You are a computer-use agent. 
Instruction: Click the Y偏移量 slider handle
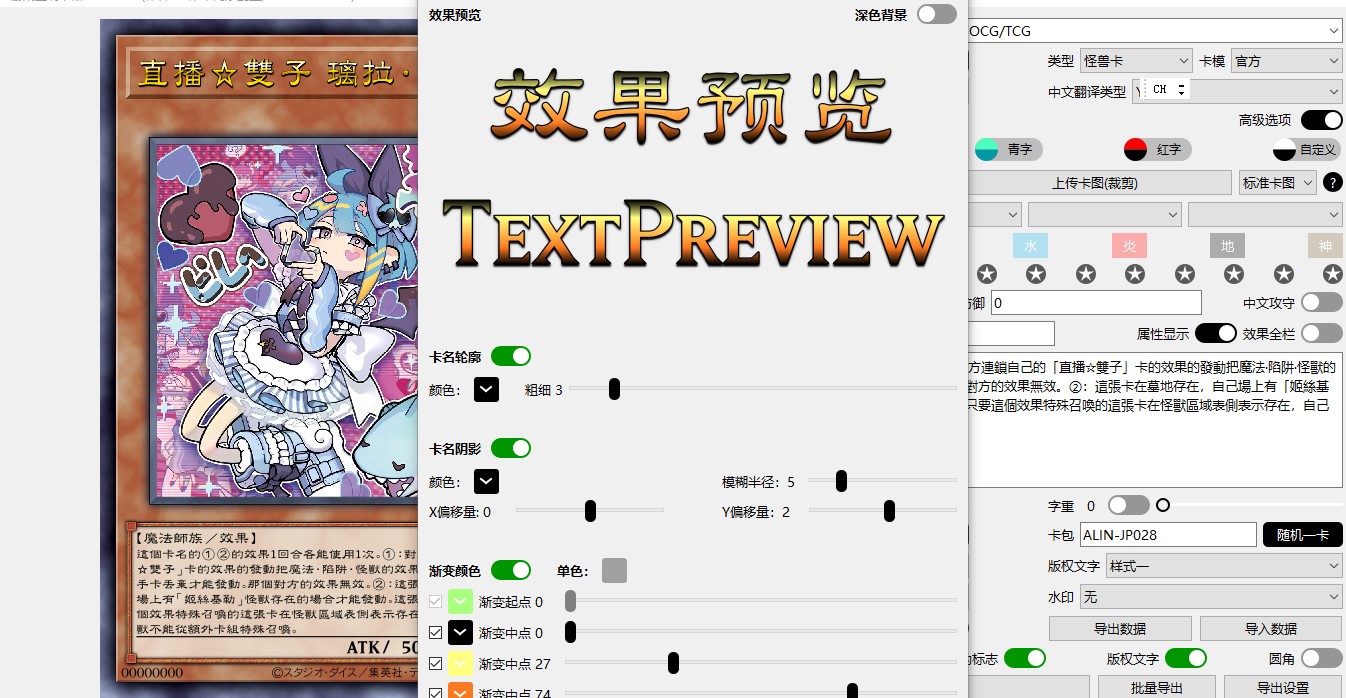pos(889,512)
